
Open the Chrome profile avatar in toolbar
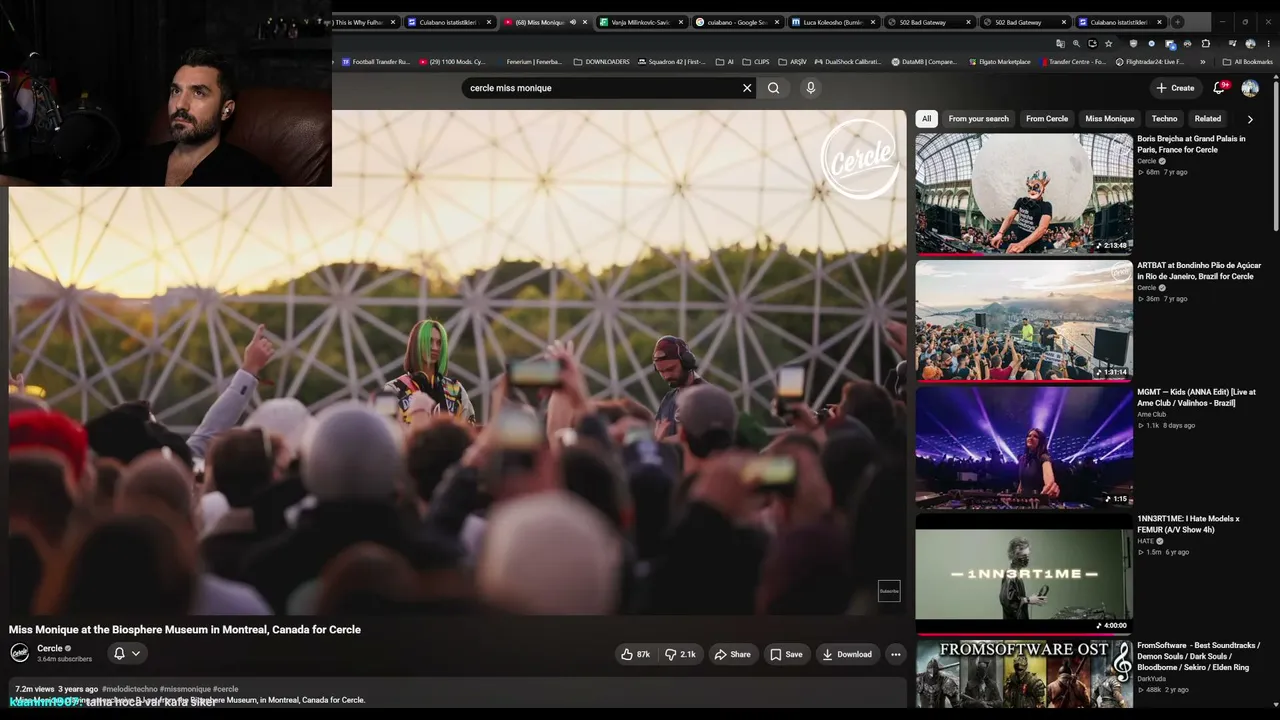[1250, 43]
